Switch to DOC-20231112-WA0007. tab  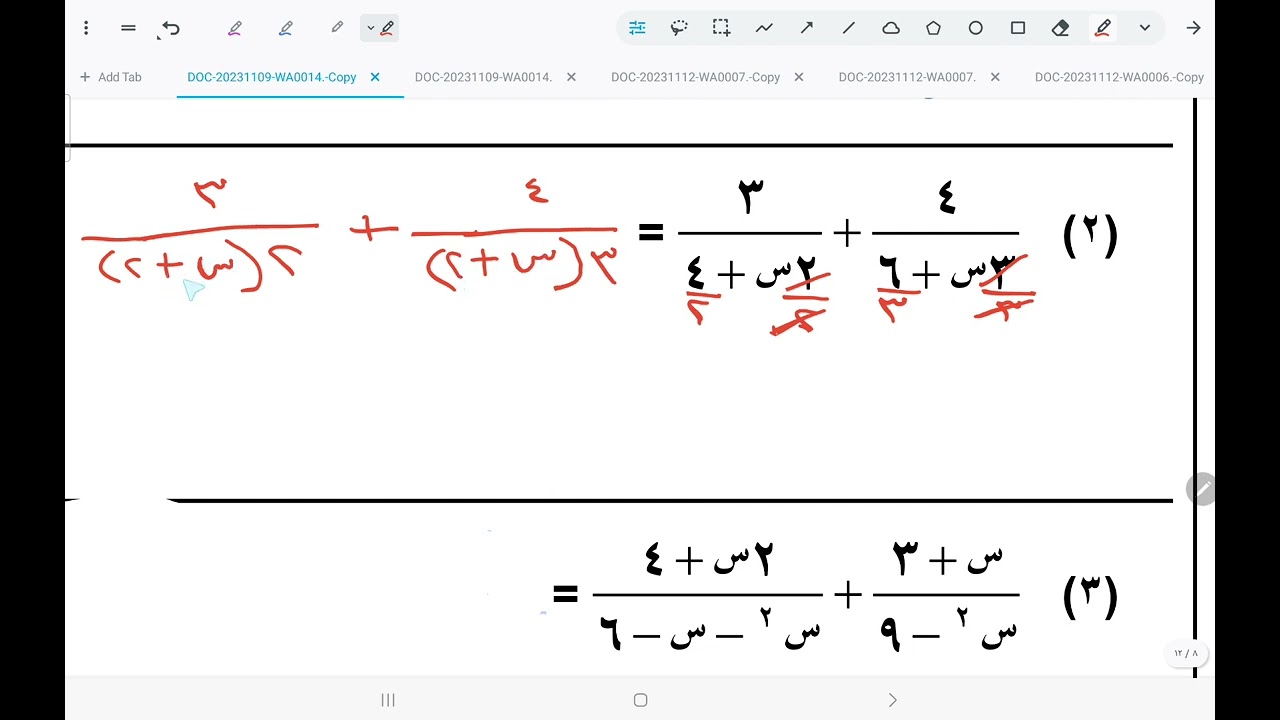[907, 77]
